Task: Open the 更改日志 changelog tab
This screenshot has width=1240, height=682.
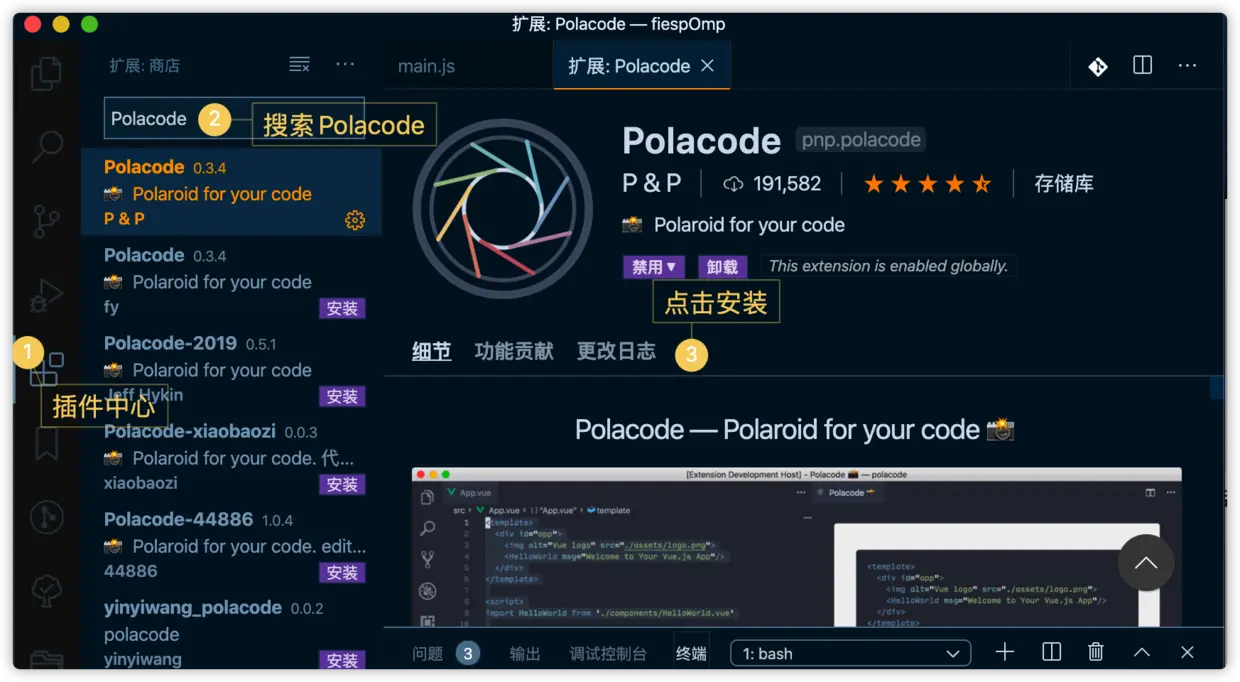Action: pyautogui.click(x=616, y=351)
